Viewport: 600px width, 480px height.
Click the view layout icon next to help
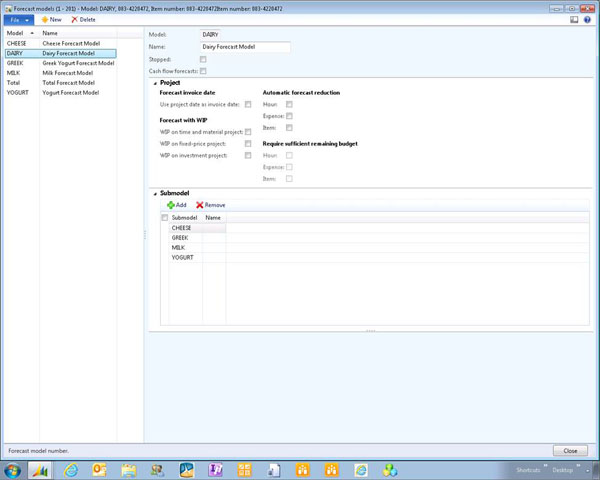point(574,20)
